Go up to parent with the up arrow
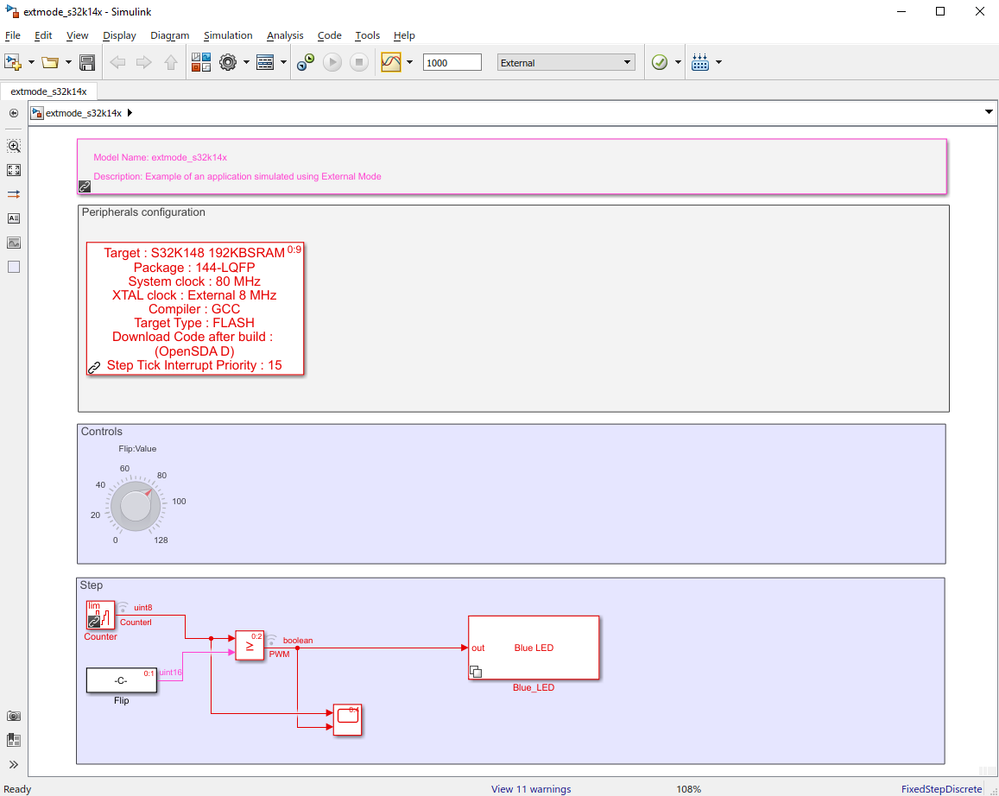Image resolution: width=999 pixels, height=796 pixels. tap(171, 62)
